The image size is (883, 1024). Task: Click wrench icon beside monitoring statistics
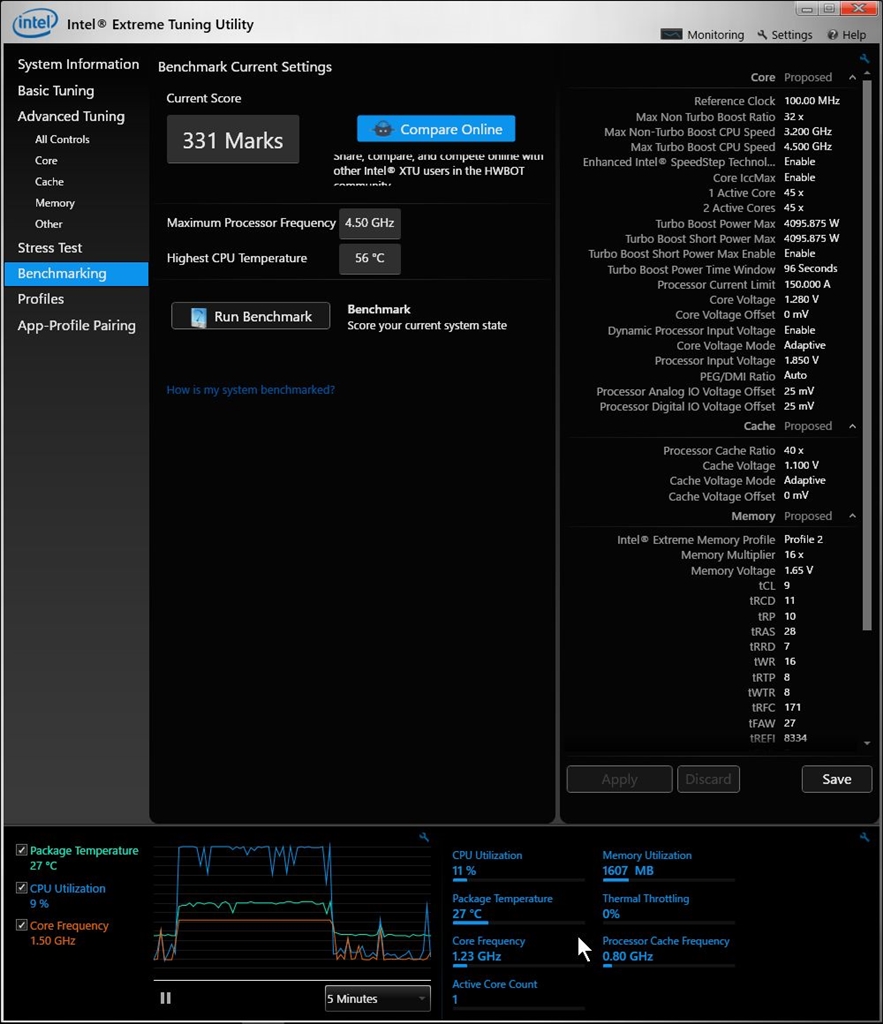(x=865, y=837)
